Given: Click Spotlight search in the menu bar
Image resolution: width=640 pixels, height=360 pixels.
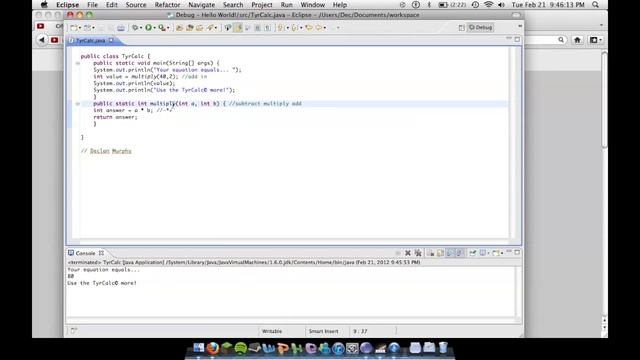Looking at the screenshot, I should click(x=596, y=5).
